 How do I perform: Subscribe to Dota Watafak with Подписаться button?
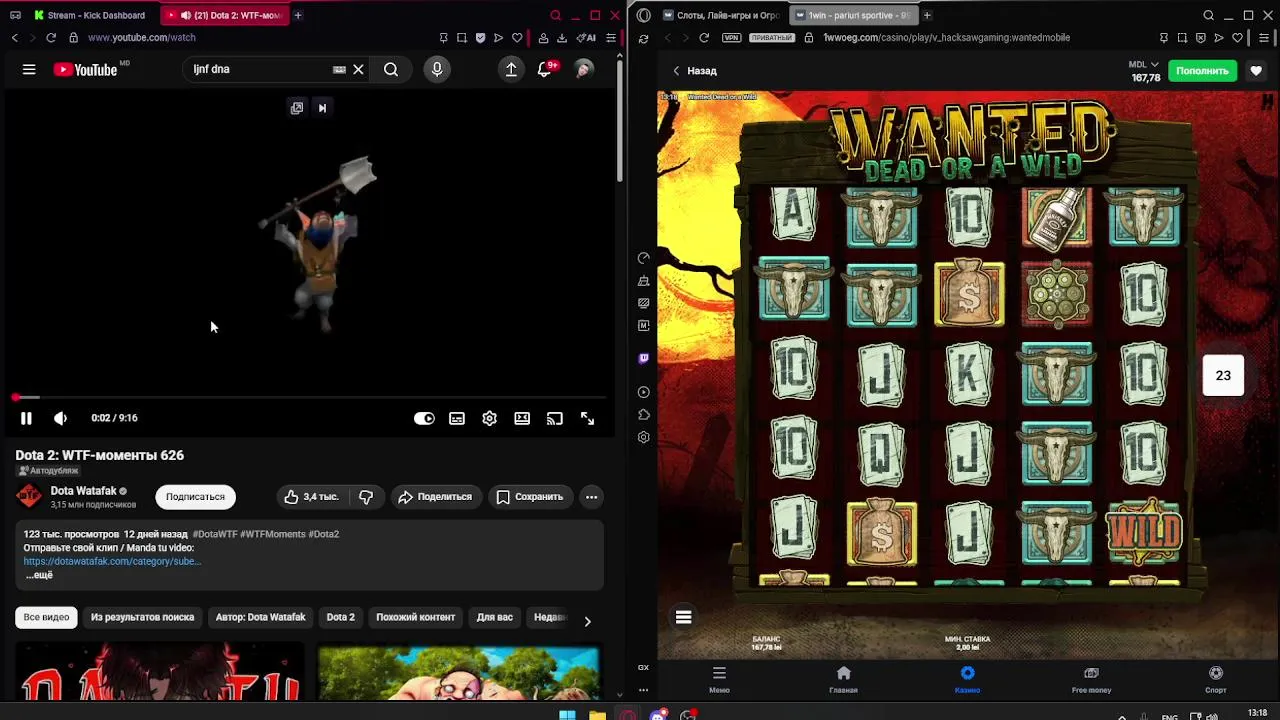click(195, 497)
